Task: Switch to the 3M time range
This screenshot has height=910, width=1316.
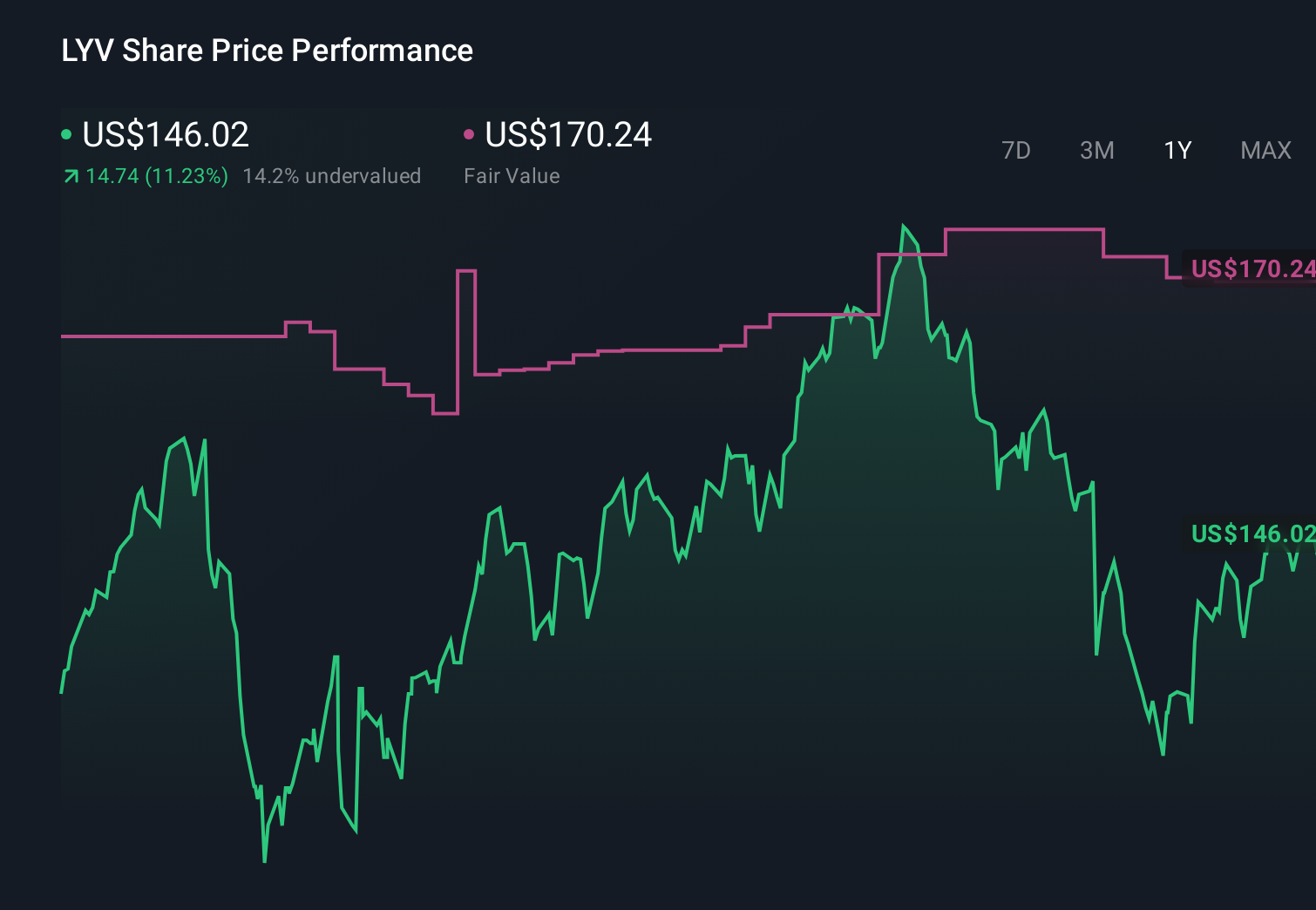Action: pyautogui.click(x=1096, y=150)
